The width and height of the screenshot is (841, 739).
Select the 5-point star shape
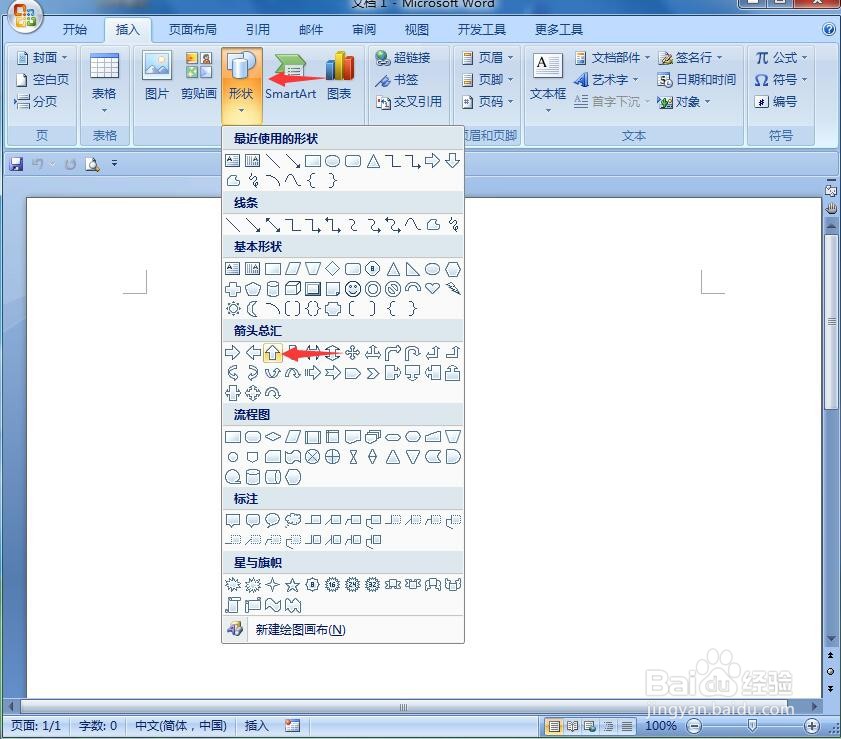point(292,585)
